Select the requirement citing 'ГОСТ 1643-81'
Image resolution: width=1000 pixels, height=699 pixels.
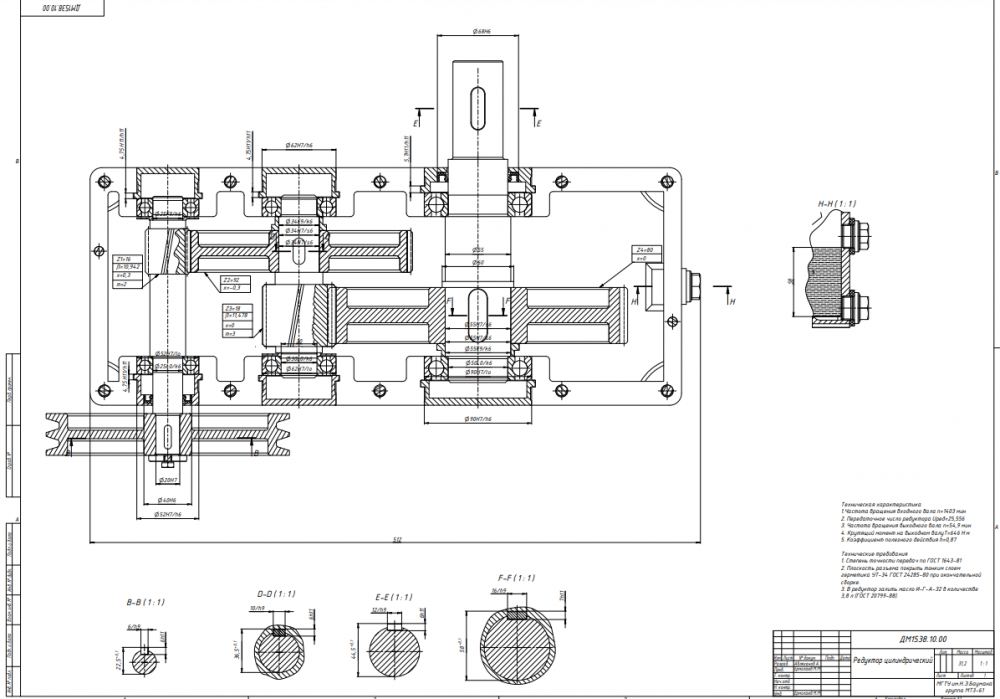[901, 561]
